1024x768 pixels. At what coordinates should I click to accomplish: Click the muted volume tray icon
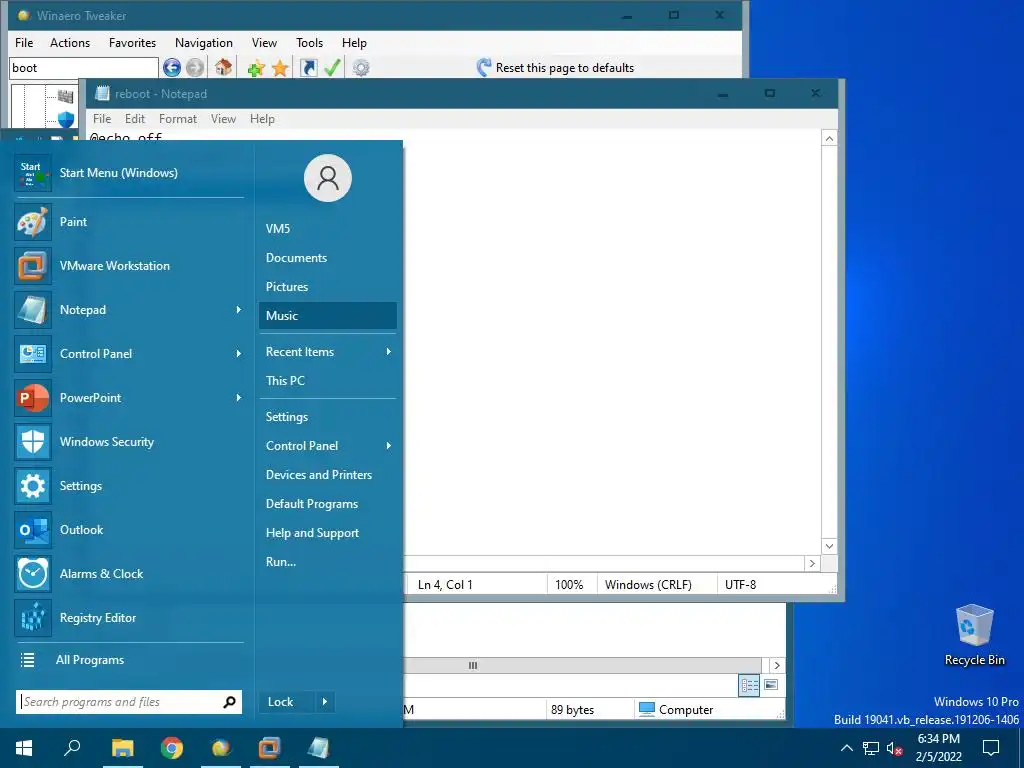(894, 748)
